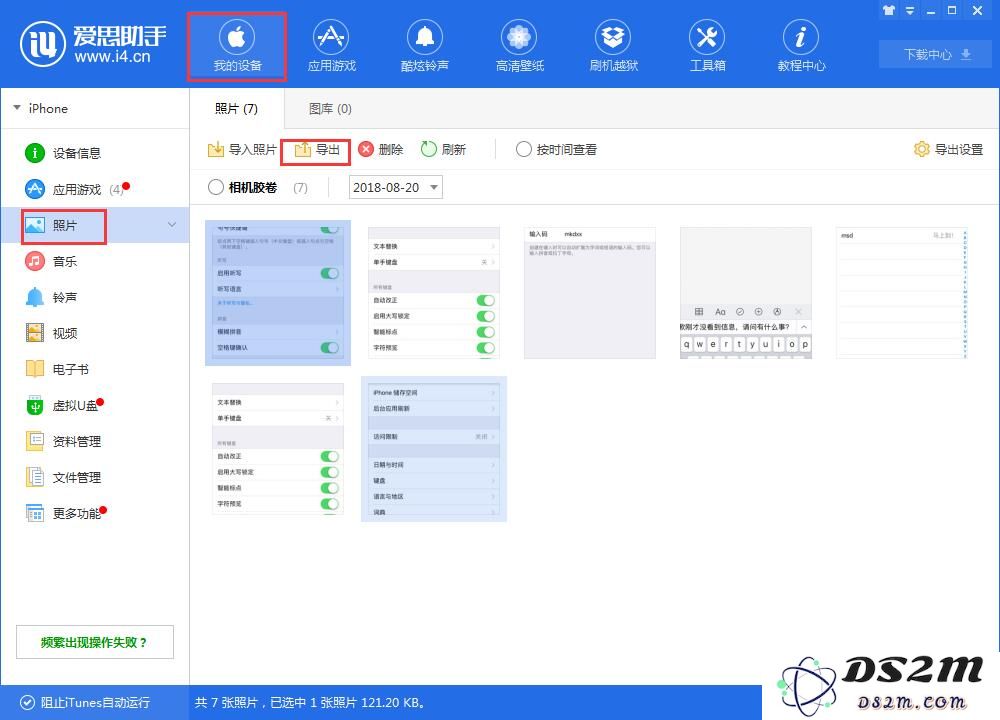Select the msd contact list thumbnail
Viewport: 1000px width, 720px height.
(x=902, y=293)
